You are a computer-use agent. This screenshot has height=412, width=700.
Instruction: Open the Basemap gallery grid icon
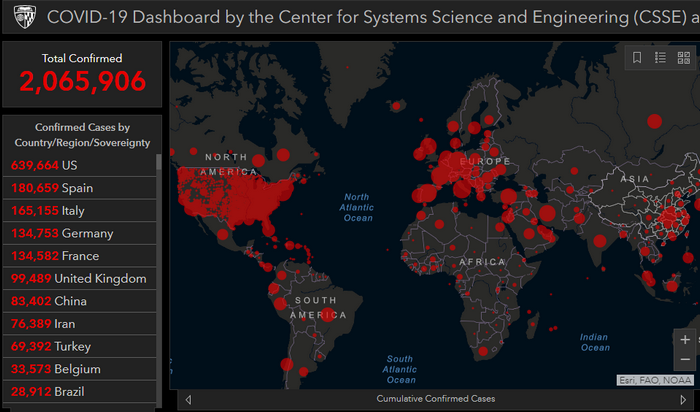(x=684, y=58)
